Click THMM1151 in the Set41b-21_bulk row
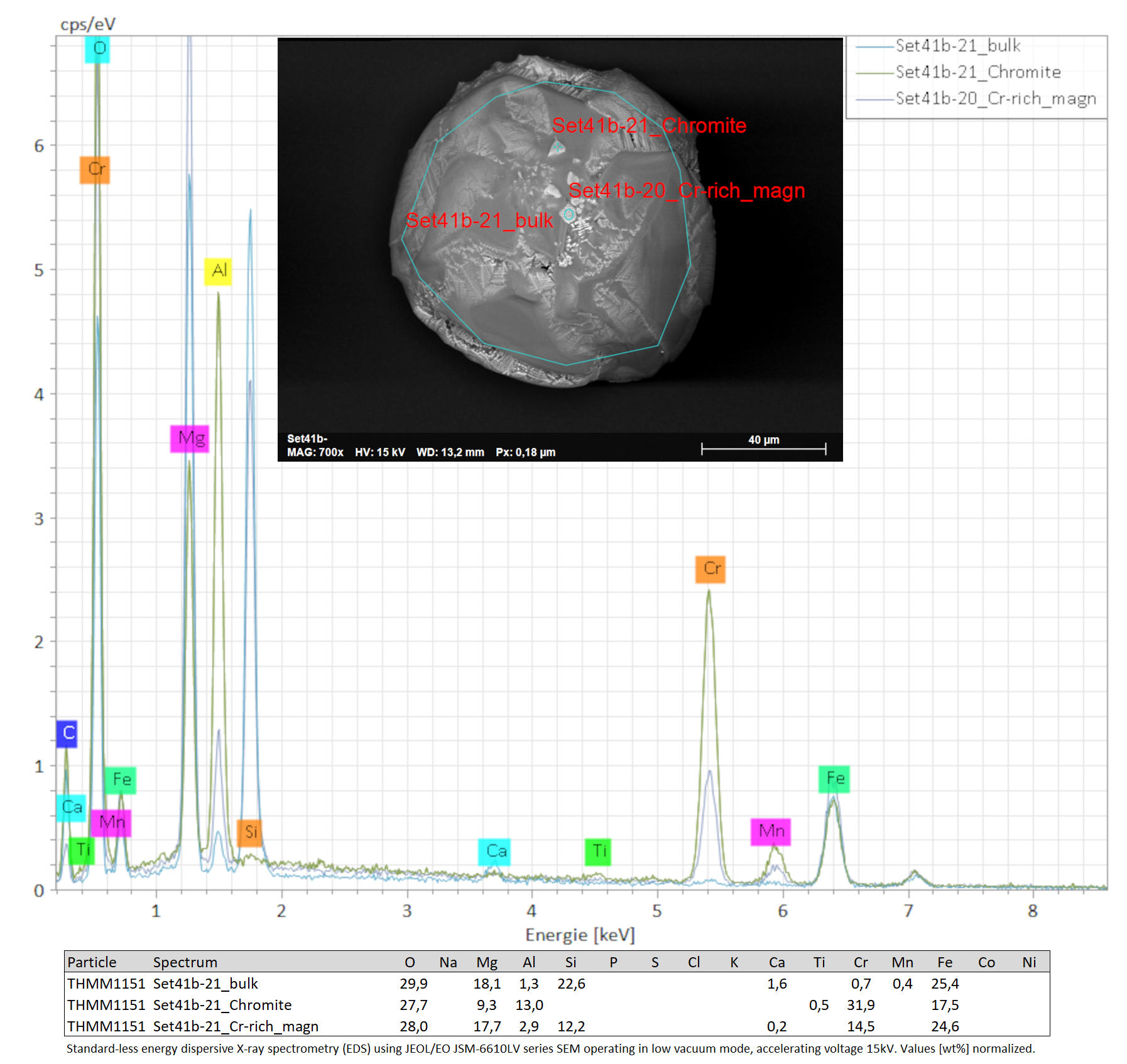Screen dimensions: 1127x1064 click(106, 984)
